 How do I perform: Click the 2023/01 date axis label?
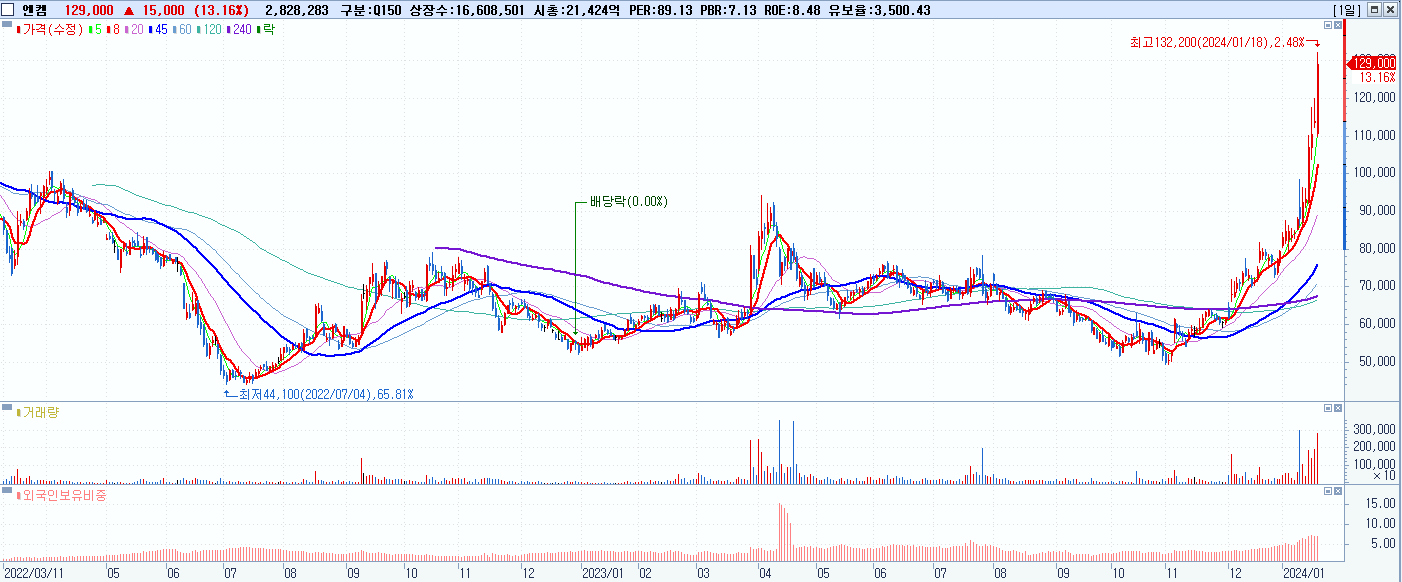click(603, 574)
